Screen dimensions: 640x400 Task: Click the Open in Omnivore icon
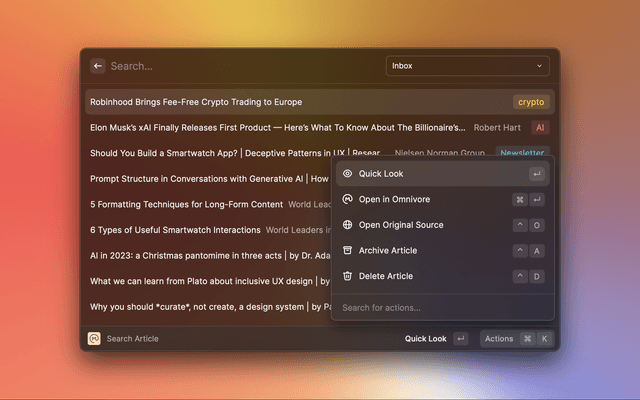pyautogui.click(x=347, y=199)
